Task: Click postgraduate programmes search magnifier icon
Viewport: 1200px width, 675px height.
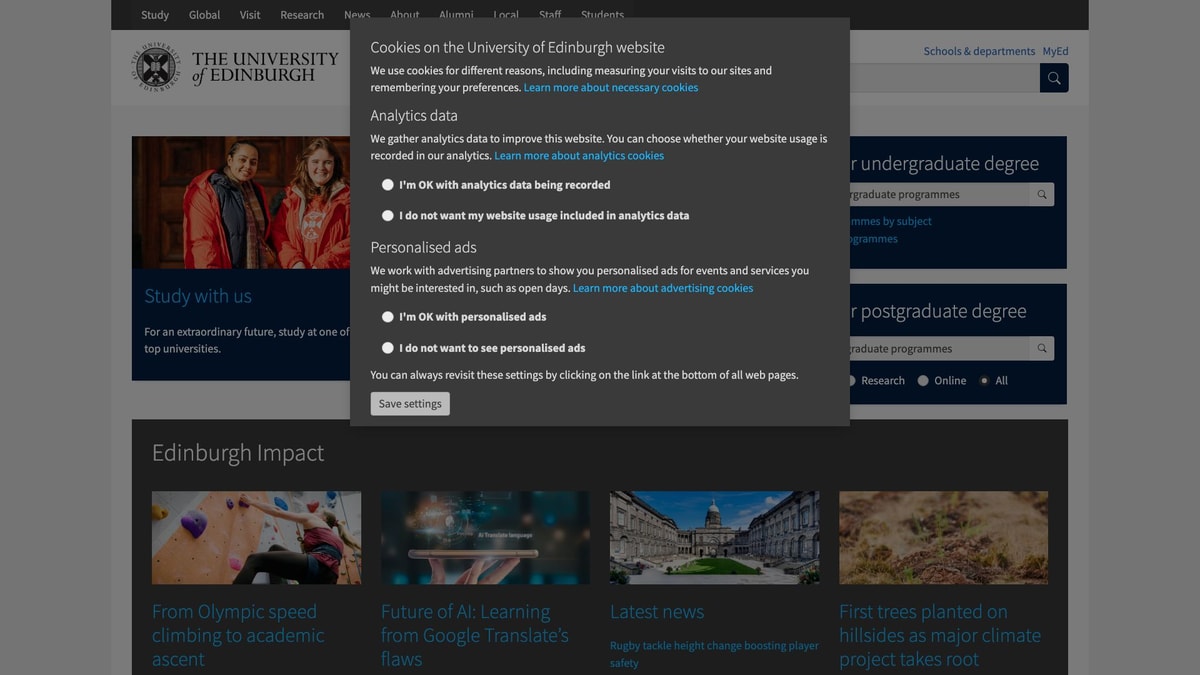Action: [x=1042, y=349]
